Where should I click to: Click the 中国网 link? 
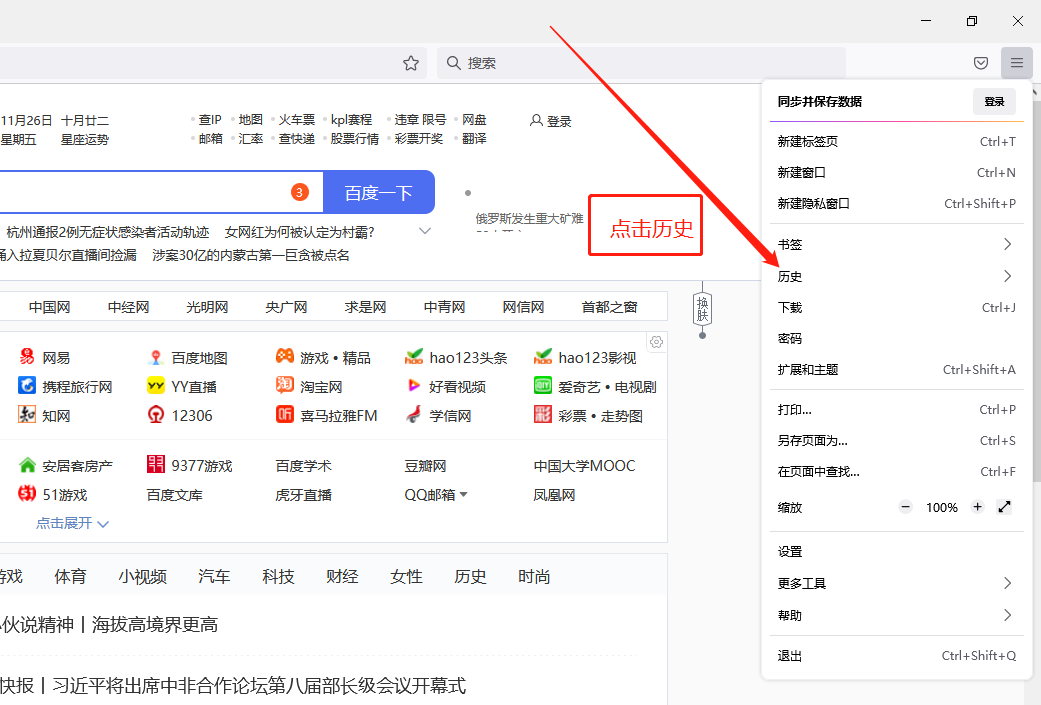[x=50, y=307]
